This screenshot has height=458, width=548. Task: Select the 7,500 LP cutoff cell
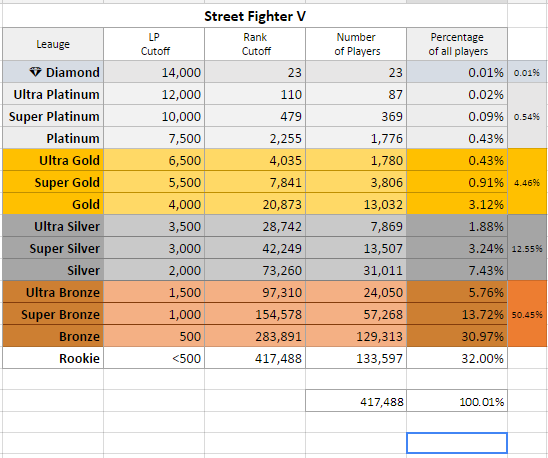point(154,138)
